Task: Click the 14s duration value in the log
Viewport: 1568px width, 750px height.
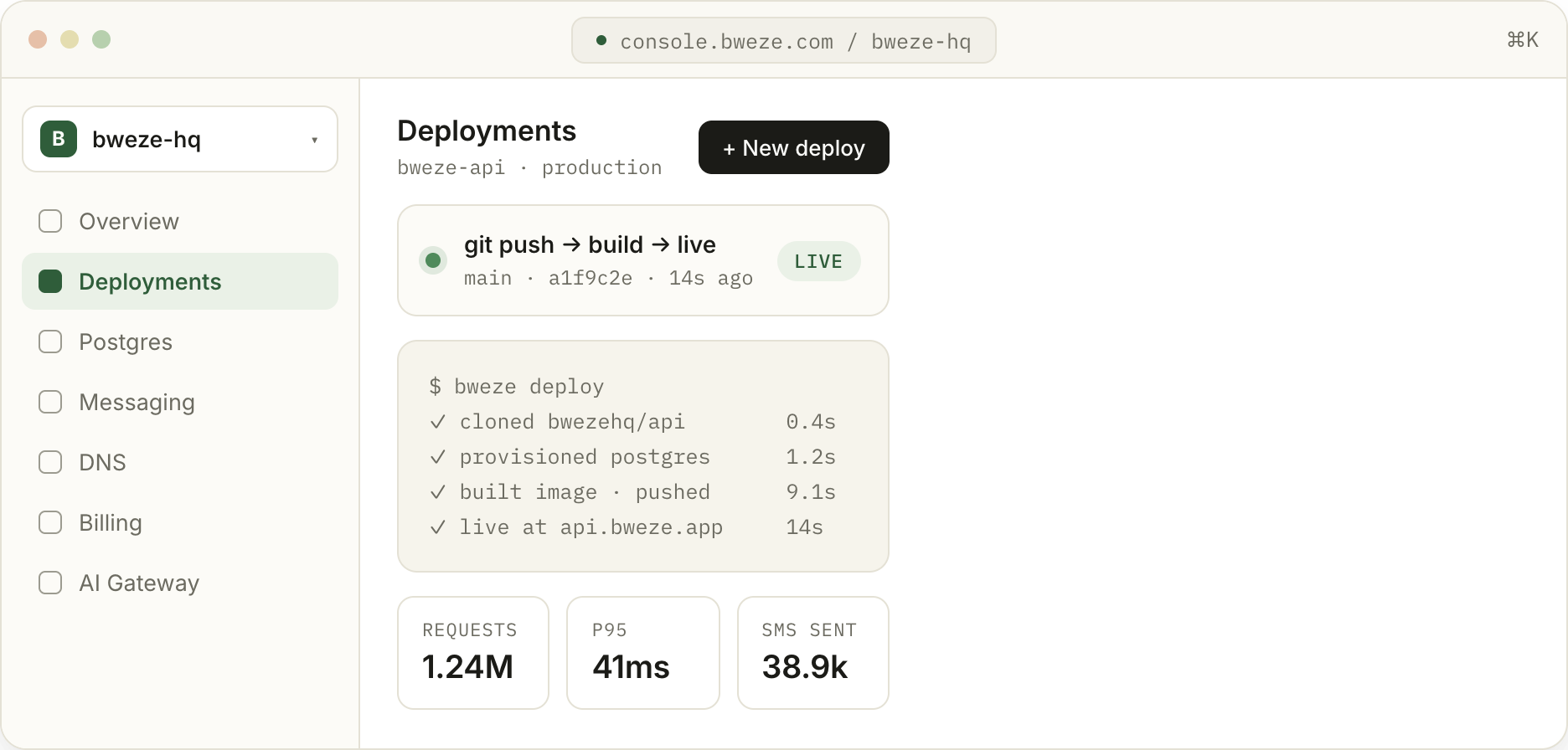Action: pos(804,527)
